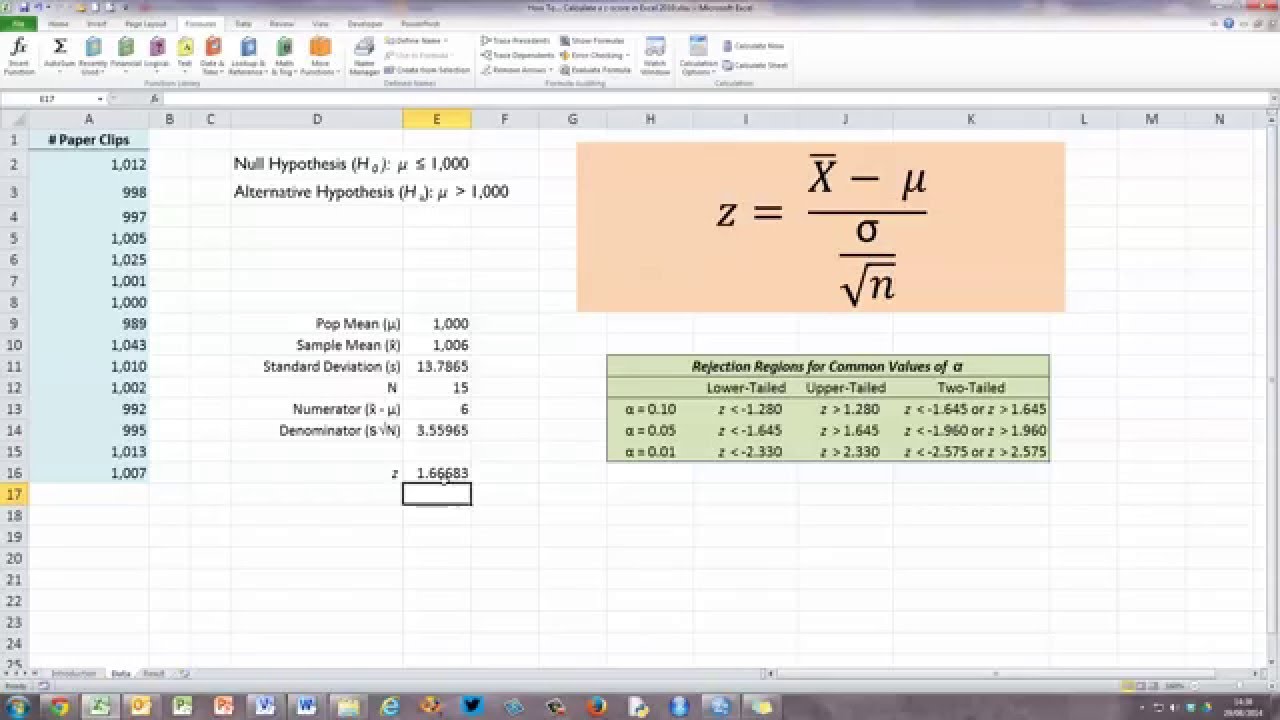Expand the Define Name dropdown arrow

(446, 41)
